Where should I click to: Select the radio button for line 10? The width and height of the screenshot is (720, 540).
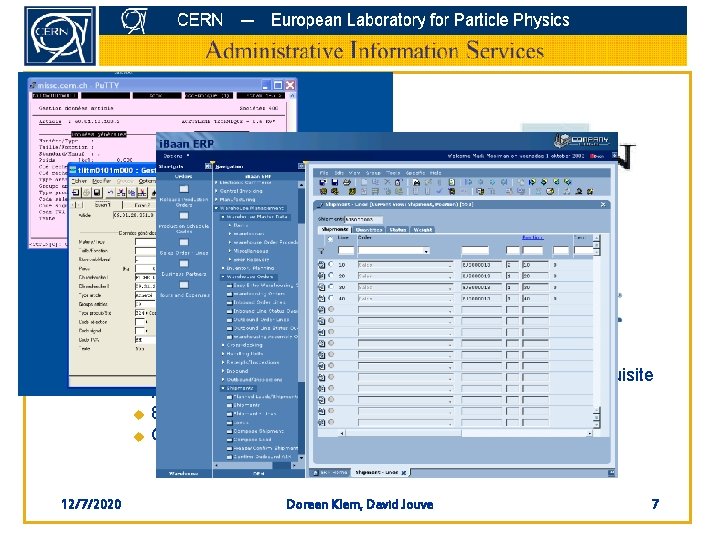pos(331,264)
